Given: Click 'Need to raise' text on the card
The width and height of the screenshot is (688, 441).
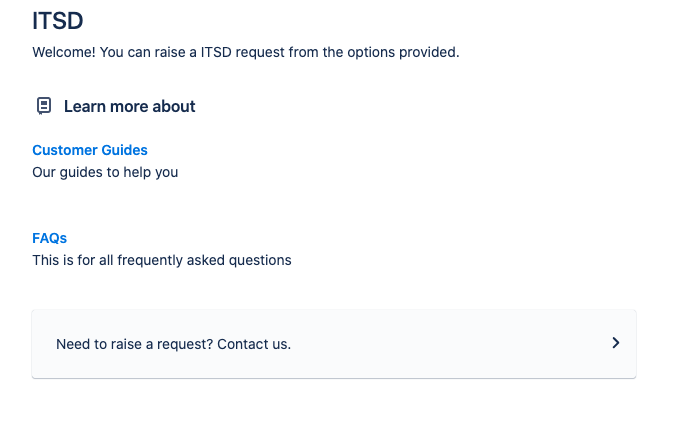Looking at the screenshot, I should 98,344.
